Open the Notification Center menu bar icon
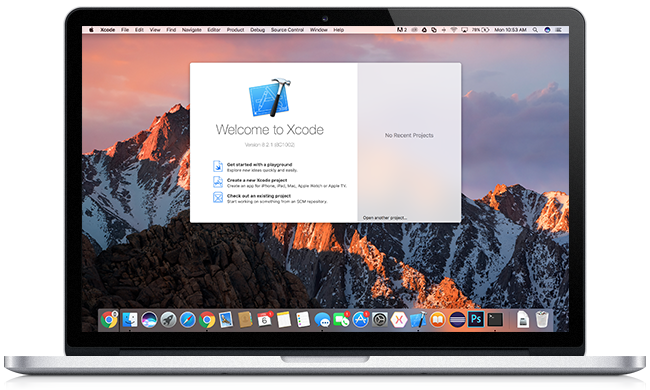This screenshot has height=390, width=650. [x=558, y=30]
